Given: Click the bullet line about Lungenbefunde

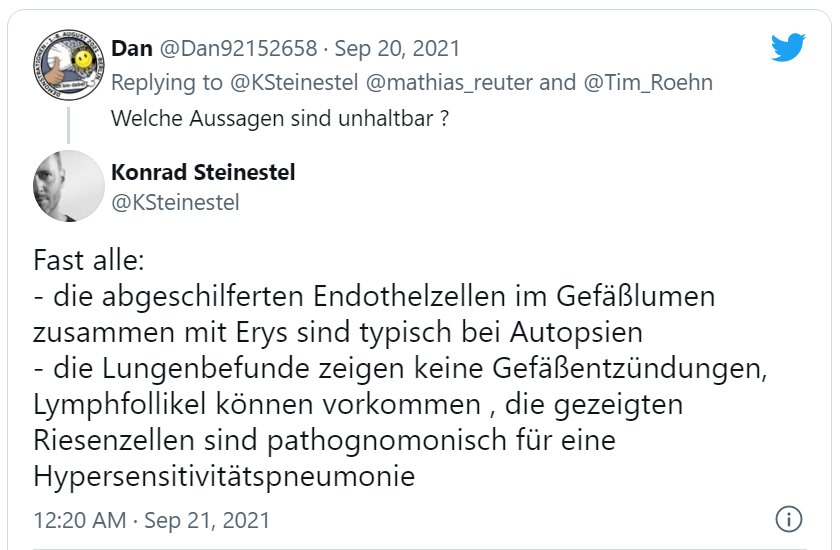Looking at the screenshot, I should pos(400,370).
